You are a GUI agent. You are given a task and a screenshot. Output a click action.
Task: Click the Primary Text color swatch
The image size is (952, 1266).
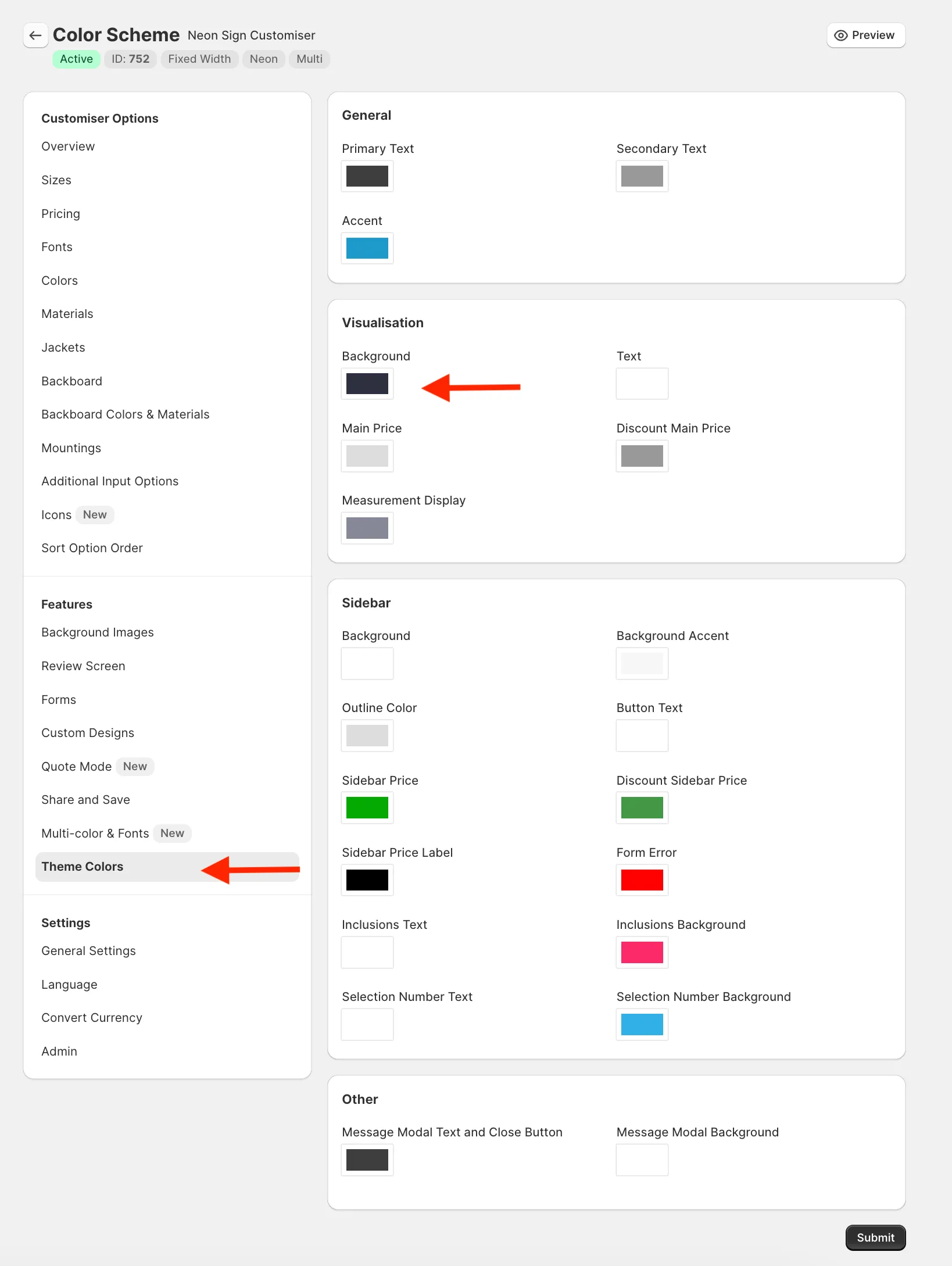coord(367,176)
